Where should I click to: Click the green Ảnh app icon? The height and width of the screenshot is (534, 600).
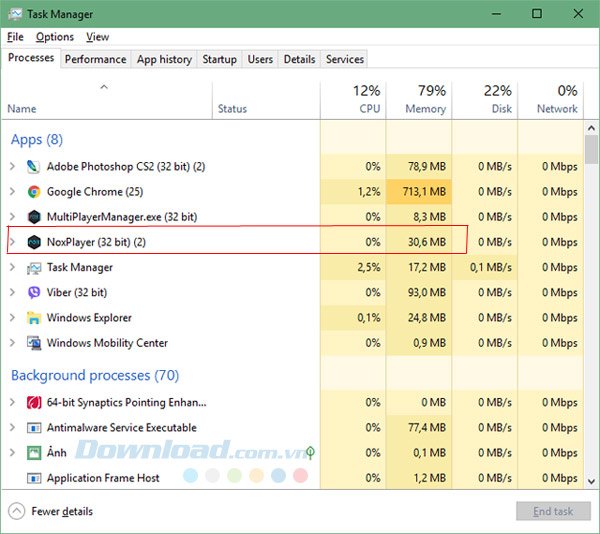[x=34, y=453]
